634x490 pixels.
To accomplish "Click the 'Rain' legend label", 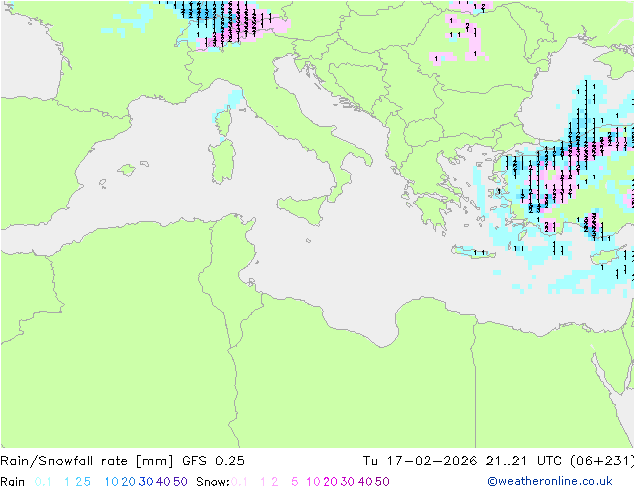I will [13, 482].
